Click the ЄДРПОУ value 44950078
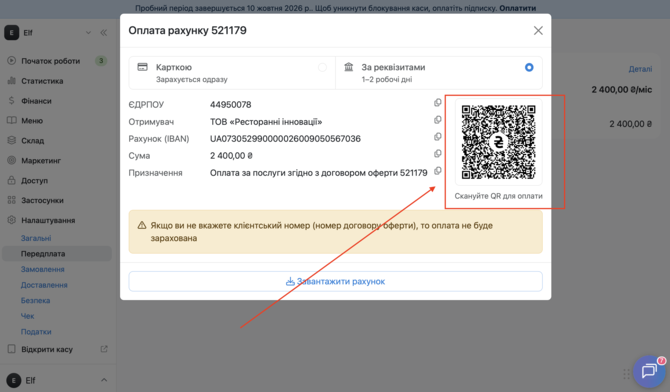The height and width of the screenshot is (392, 670). [230, 105]
